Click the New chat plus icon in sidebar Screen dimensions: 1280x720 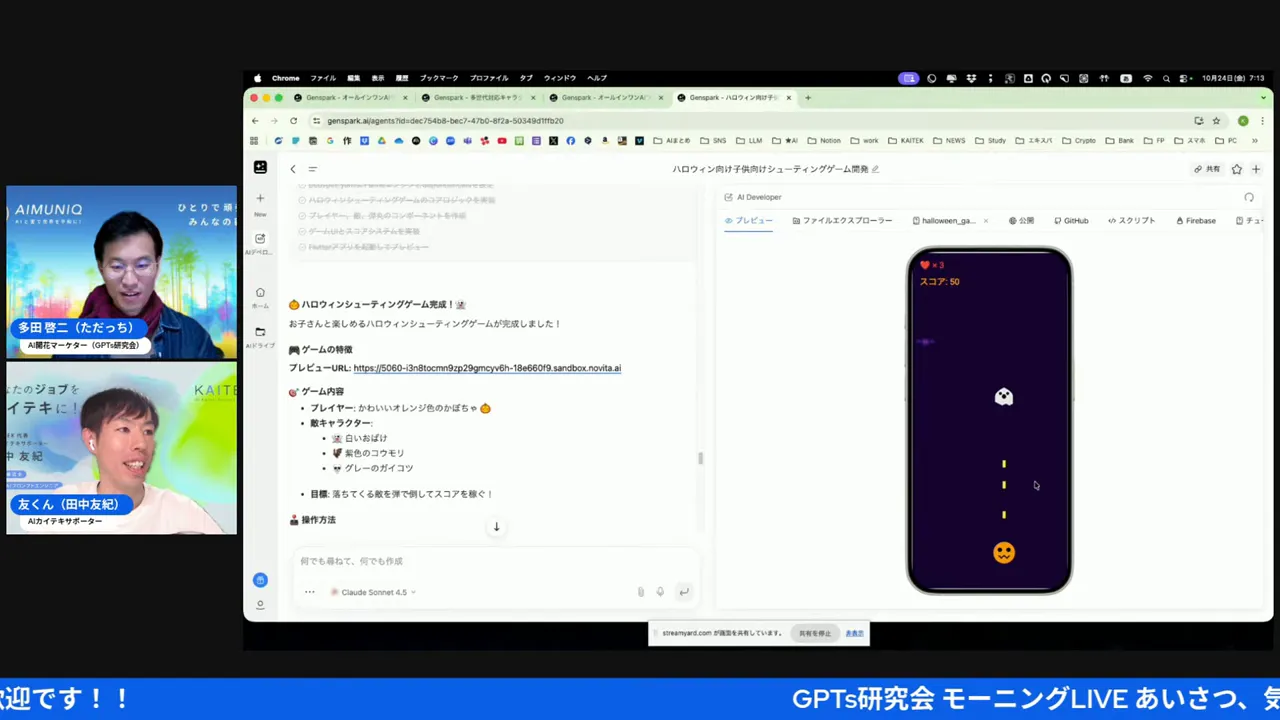click(x=260, y=199)
